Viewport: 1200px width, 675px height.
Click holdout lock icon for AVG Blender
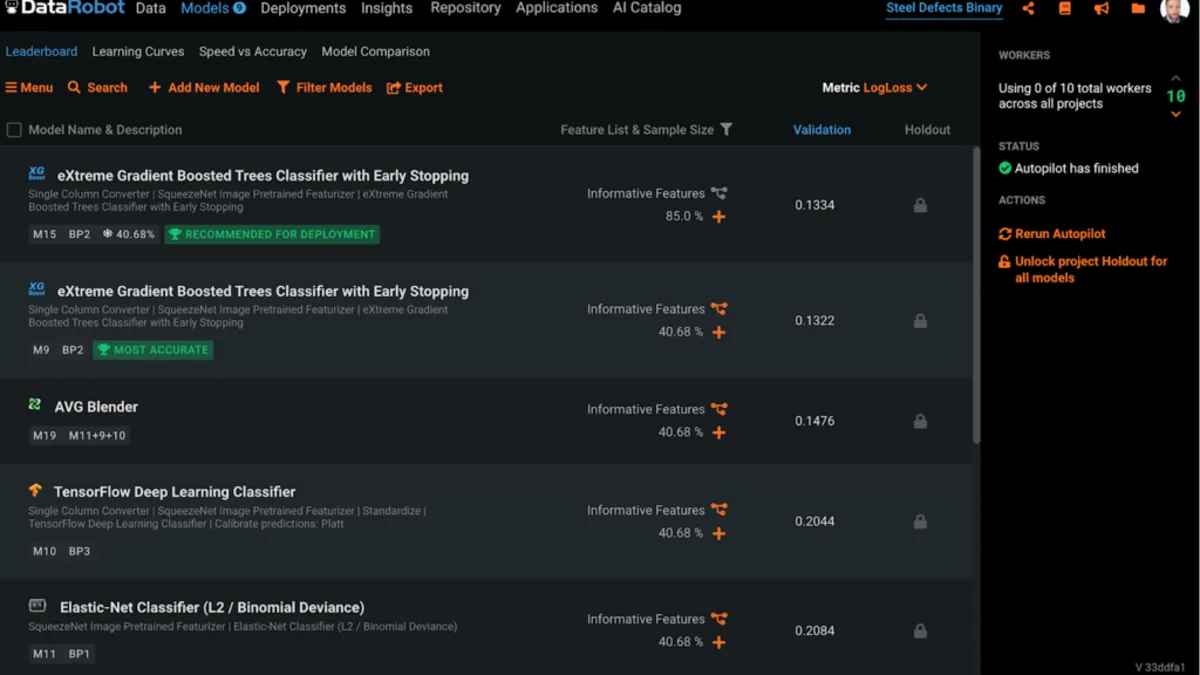coord(920,421)
